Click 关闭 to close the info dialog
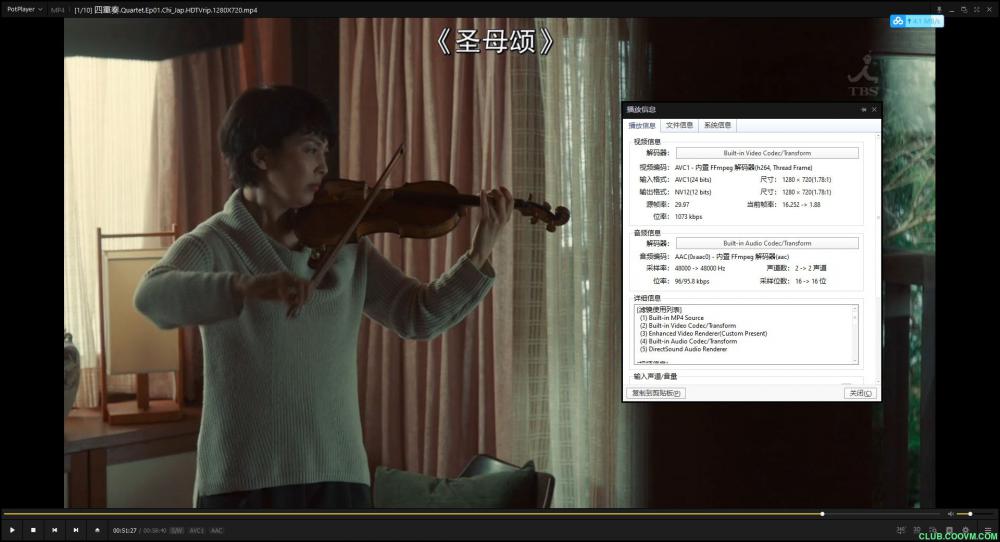 [x=859, y=393]
